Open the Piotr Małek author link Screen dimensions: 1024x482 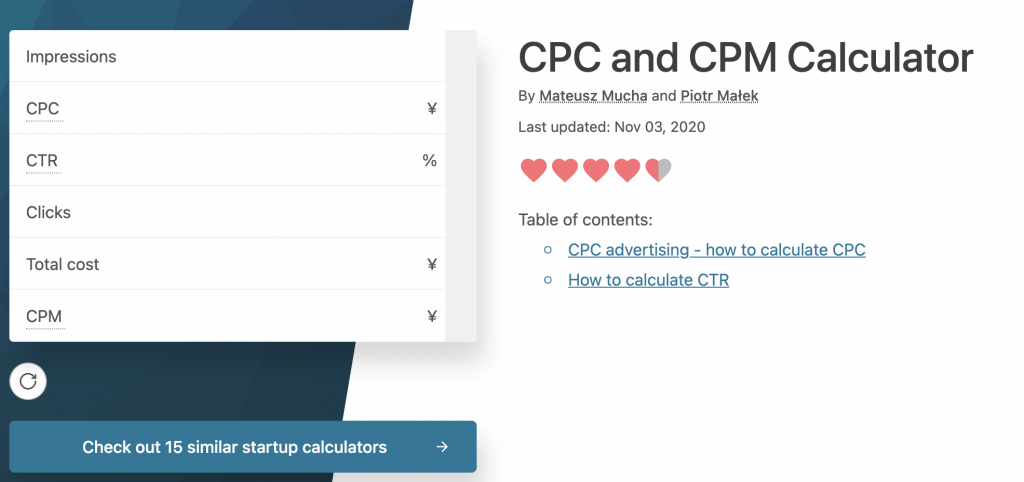pyautogui.click(x=718, y=96)
